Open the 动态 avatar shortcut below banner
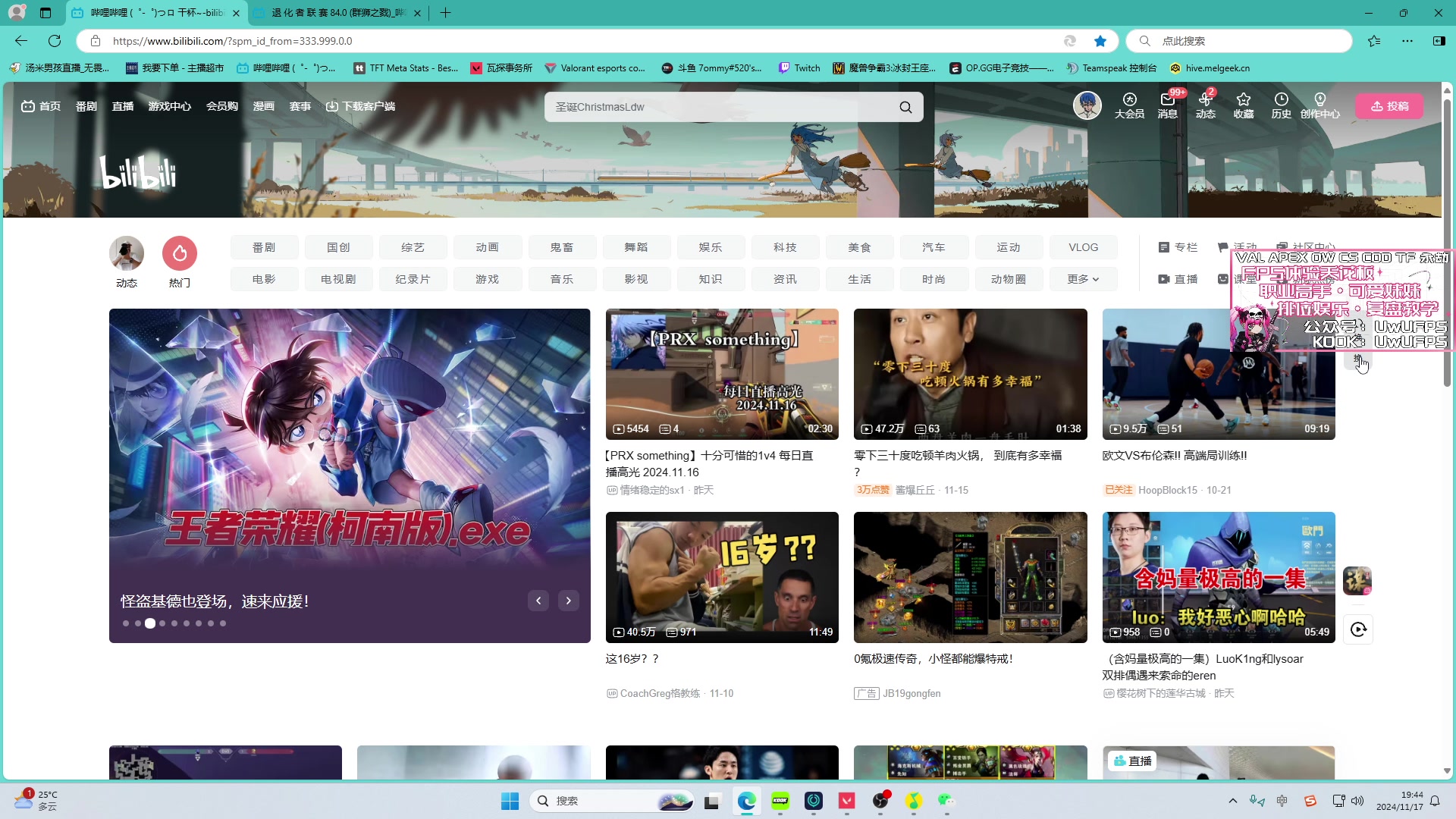 pos(127,253)
